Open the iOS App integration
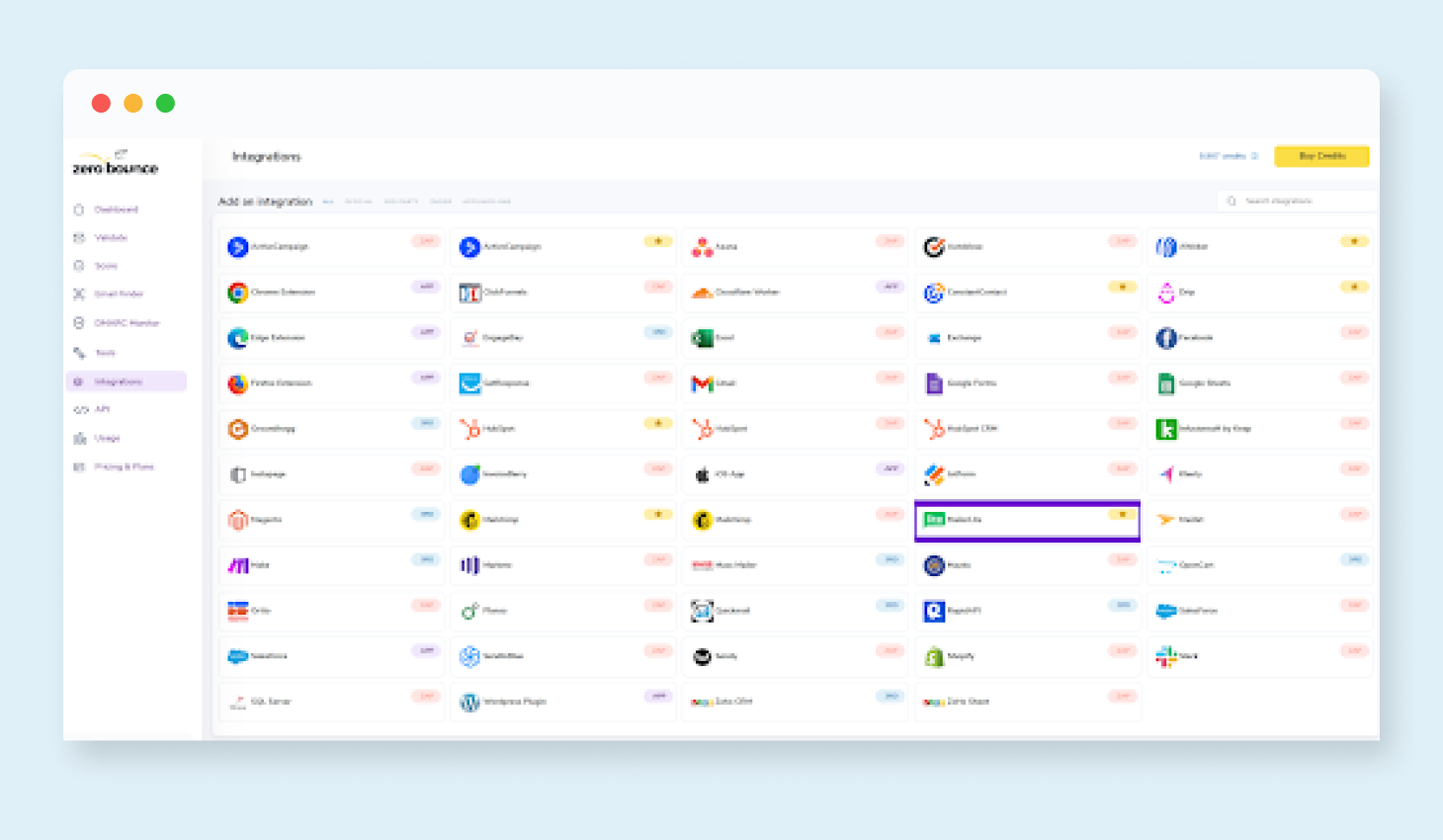The width and height of the screenshot is (1443, 840). [x=794, y=474]
